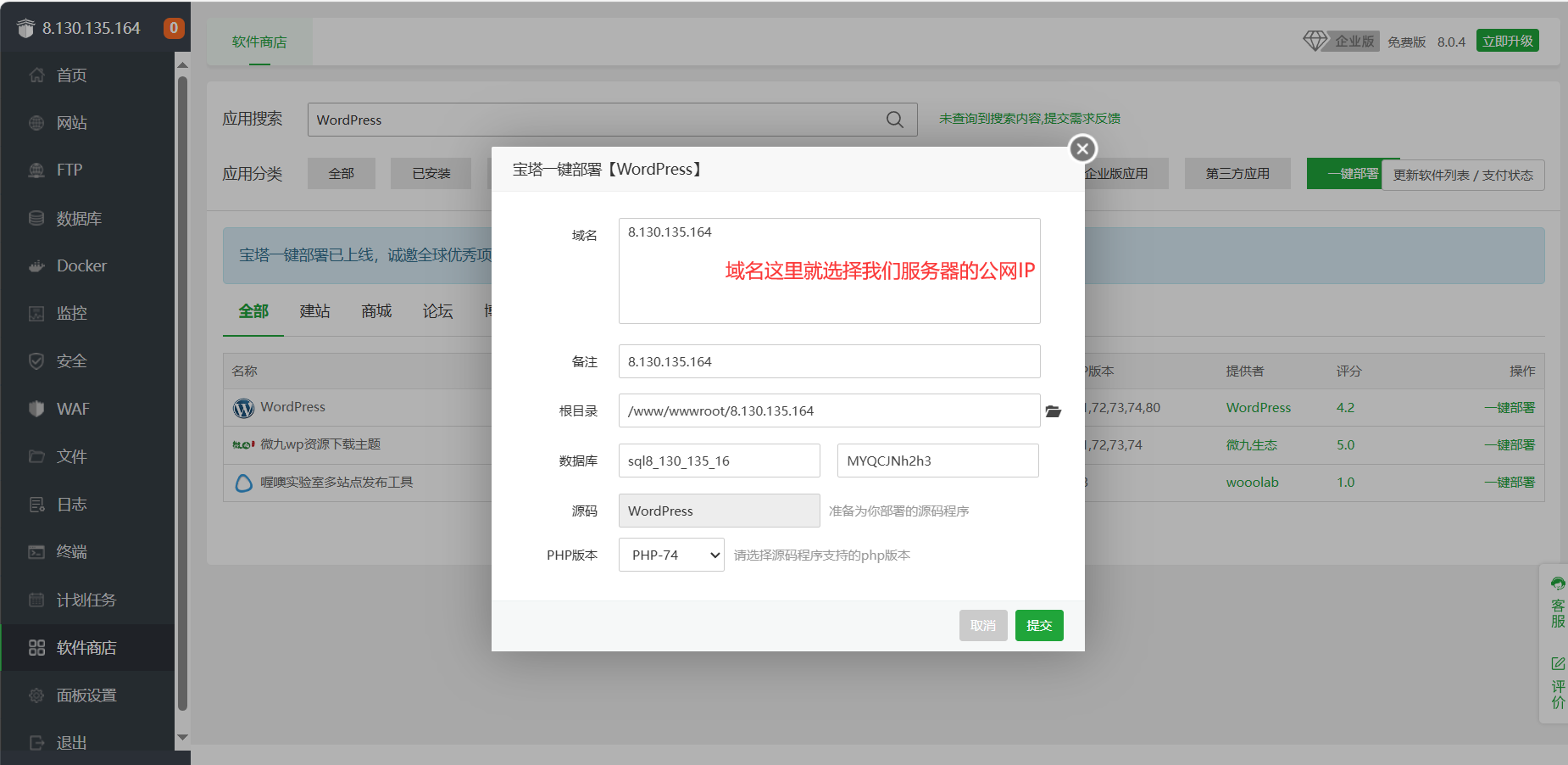The height and width of the screenshot is (765, 1568).
Task: Open the PHP版本 PHP-74 dropdown
Action: tap(671, 555)
